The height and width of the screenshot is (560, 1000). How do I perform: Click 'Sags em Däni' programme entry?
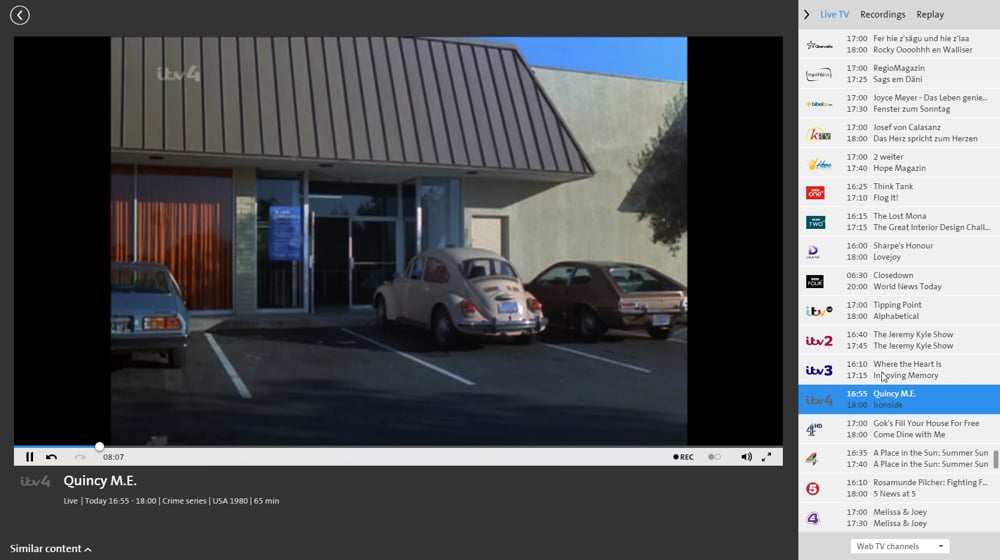[x=897, y=80]
